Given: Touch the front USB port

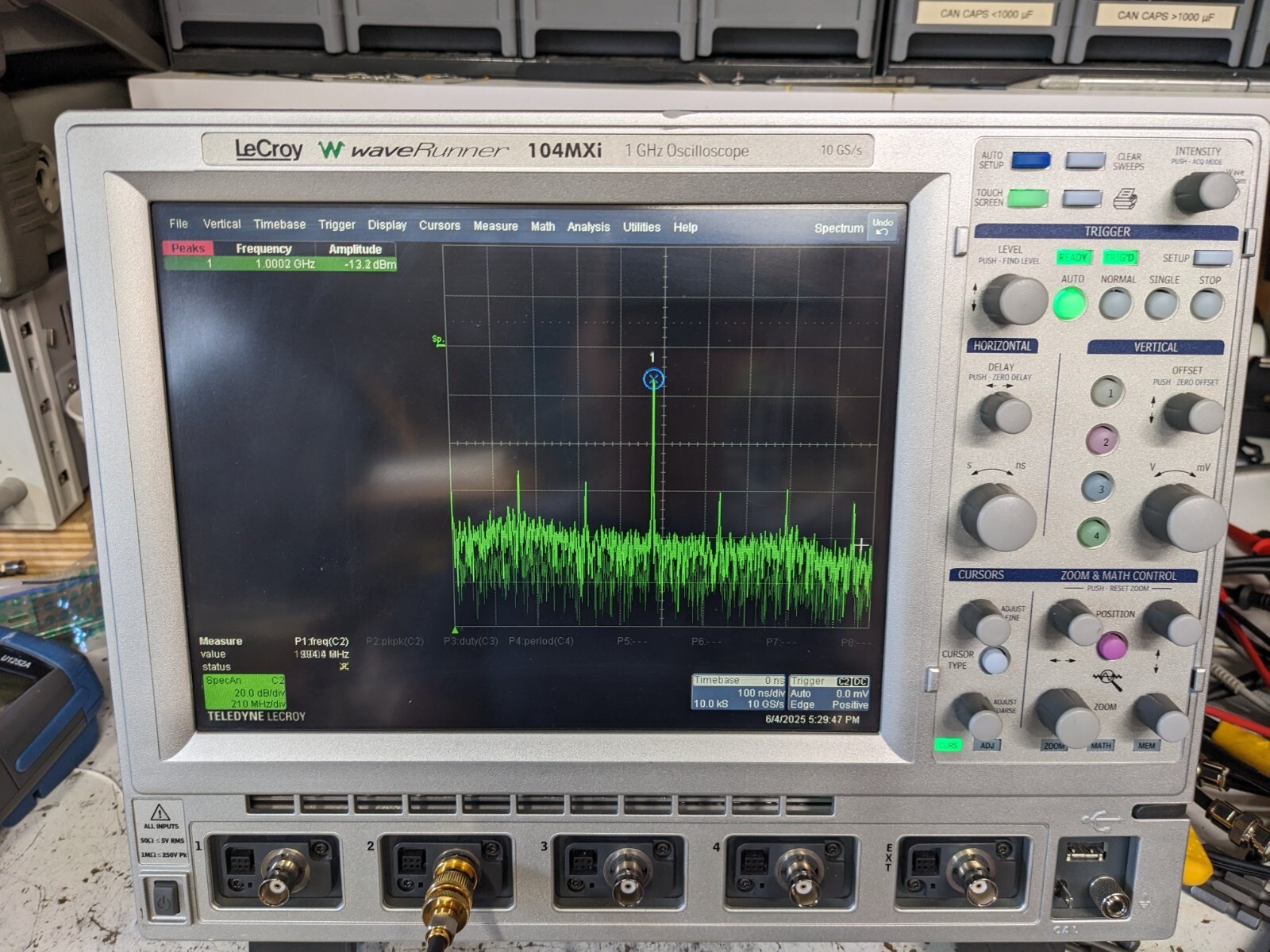Looking at the screenshot, I should coord(1085,852).
